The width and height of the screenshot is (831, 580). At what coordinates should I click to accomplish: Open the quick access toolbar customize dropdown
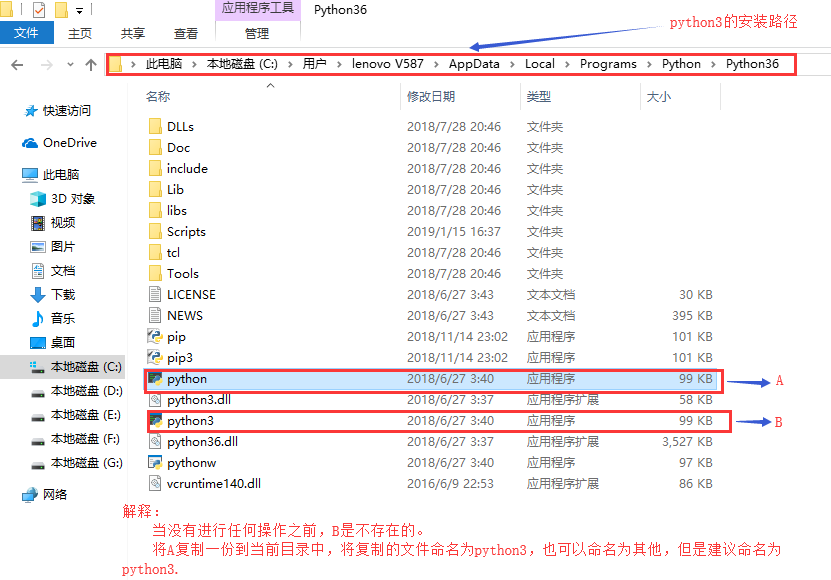pyautogui.click(x=79, y=10)
